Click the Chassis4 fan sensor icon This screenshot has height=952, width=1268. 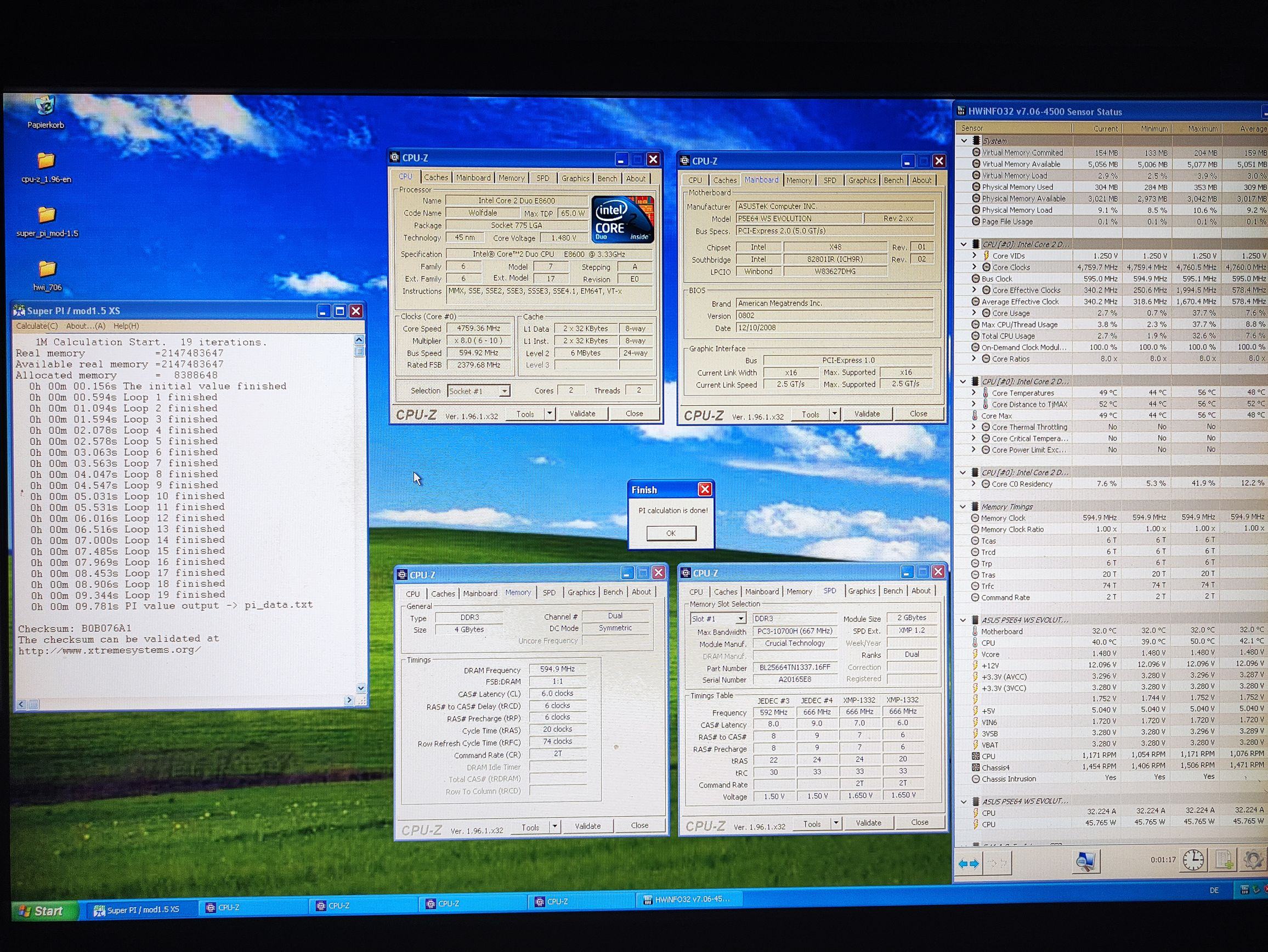[x=975, y=767]
